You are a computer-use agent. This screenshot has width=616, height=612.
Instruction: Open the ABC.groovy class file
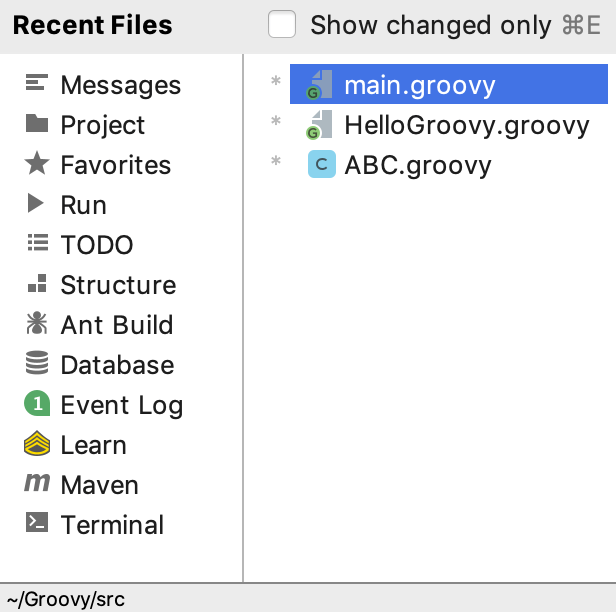point(417,164)
